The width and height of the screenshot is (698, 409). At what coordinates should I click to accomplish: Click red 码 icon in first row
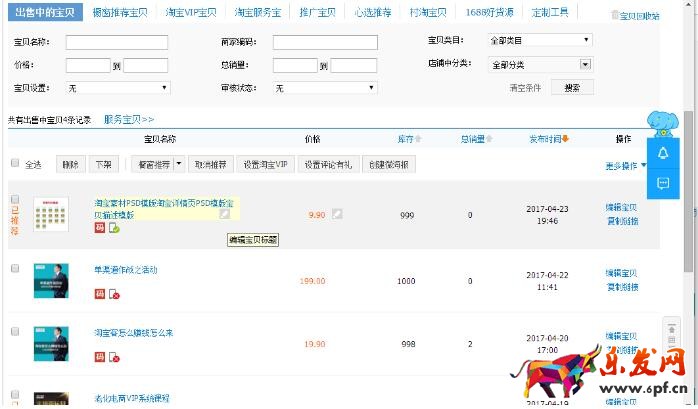click(99, 228)
